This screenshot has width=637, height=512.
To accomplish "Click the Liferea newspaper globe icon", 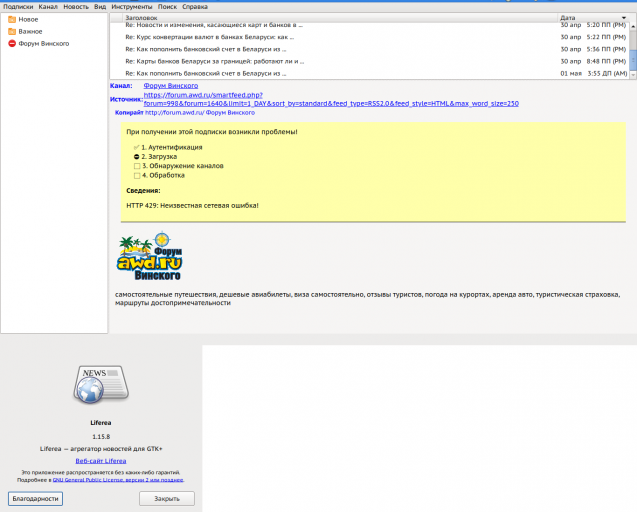I will pos(101,384).
